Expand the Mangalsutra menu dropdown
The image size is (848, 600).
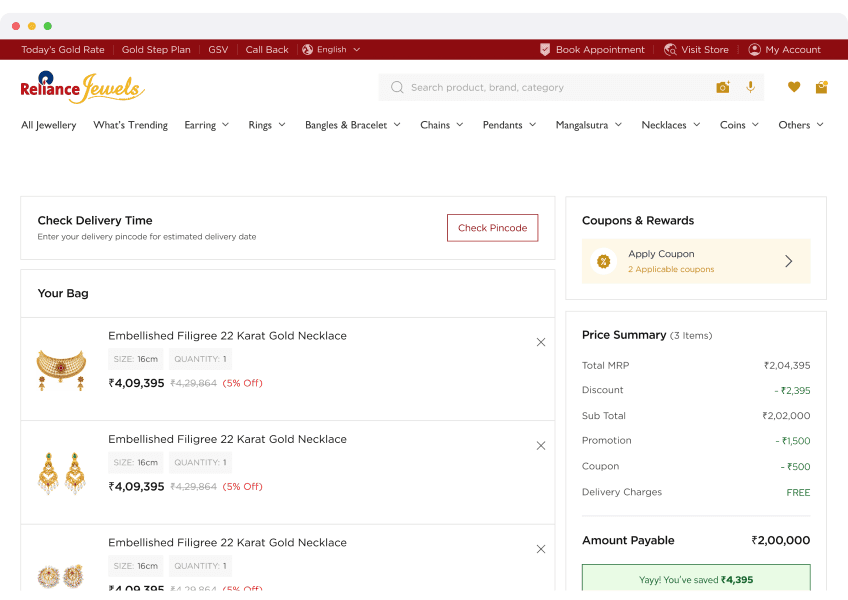[618, 125]
